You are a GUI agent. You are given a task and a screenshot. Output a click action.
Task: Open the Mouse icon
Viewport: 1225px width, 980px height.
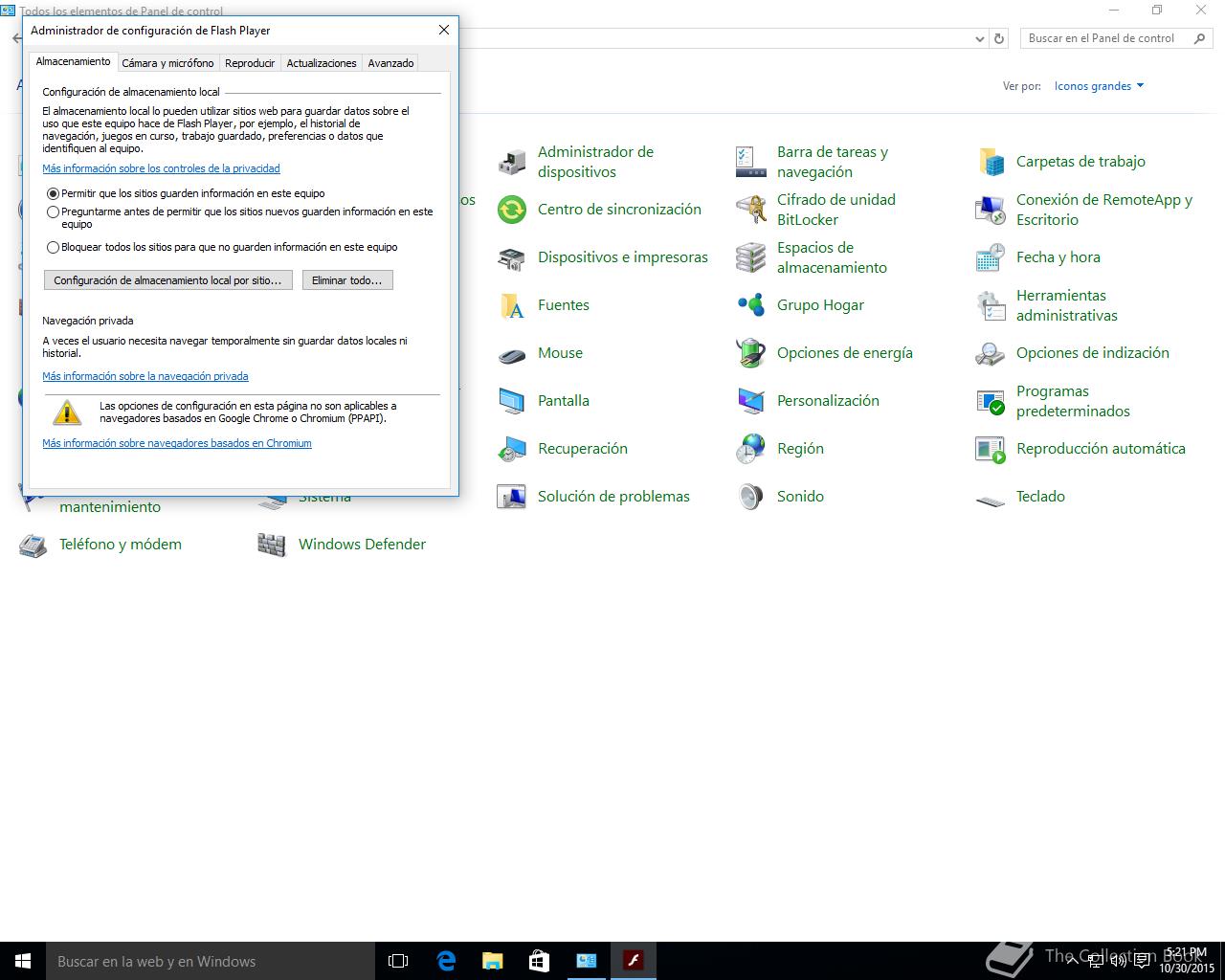[512, 353]
